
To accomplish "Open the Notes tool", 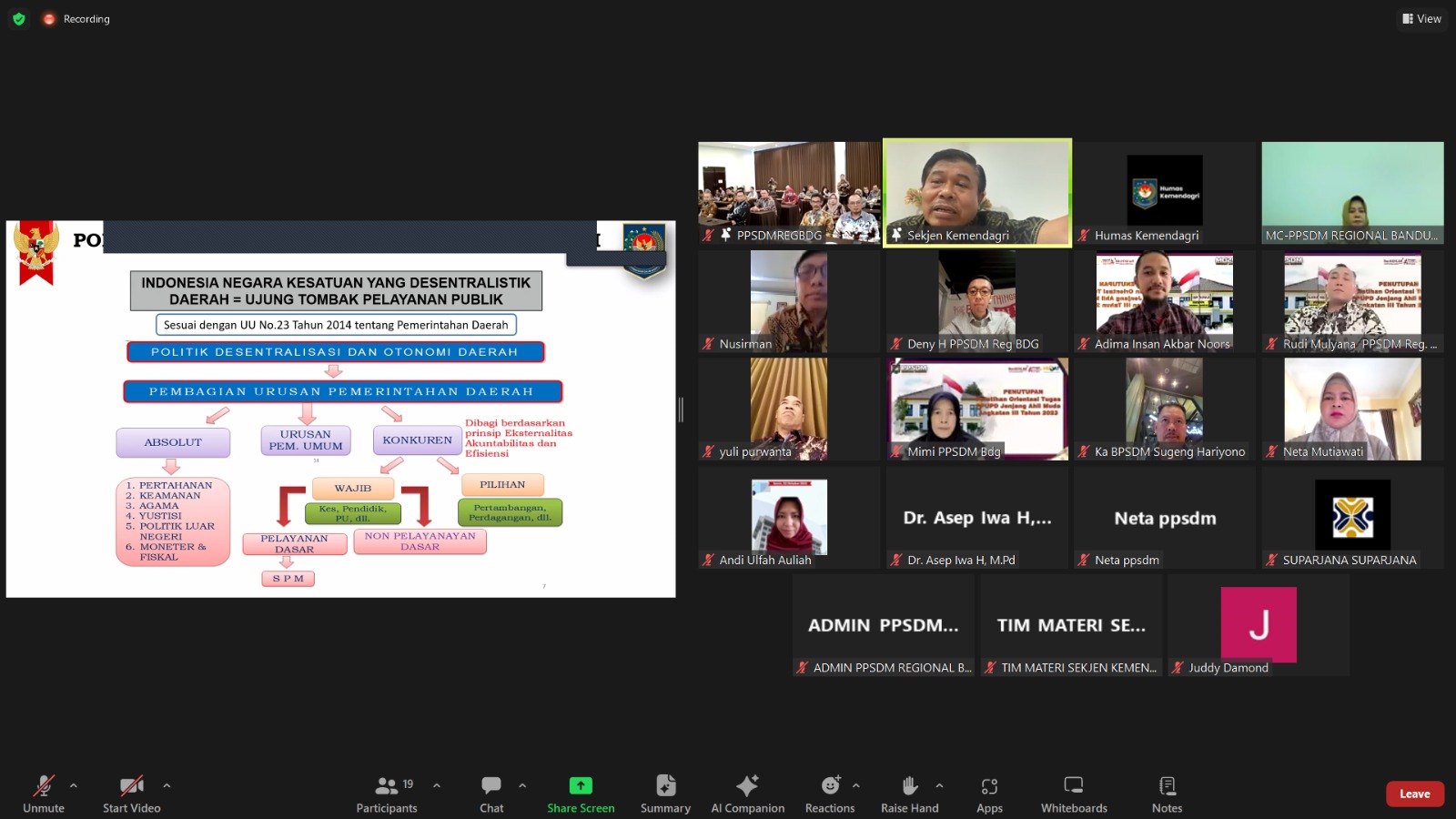I will tap(1167, 793).
